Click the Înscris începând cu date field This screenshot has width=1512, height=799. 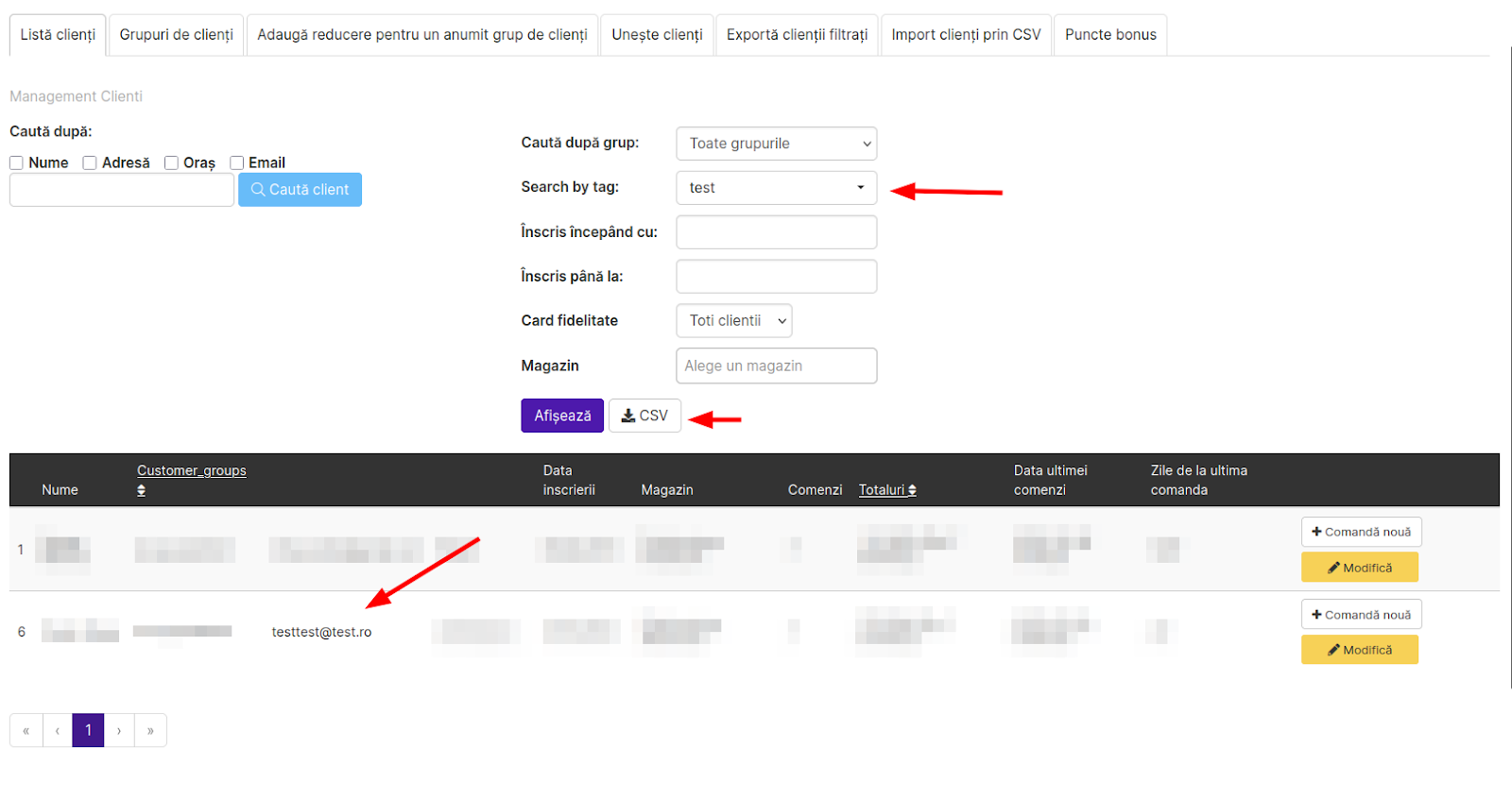point(776,232)
